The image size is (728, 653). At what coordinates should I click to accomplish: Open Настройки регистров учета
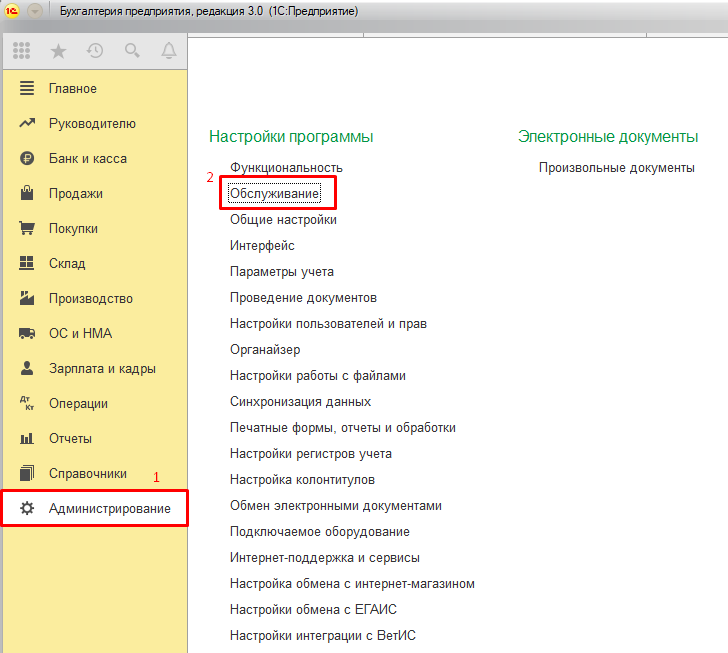pyautogui.click(x=311, y=453)
